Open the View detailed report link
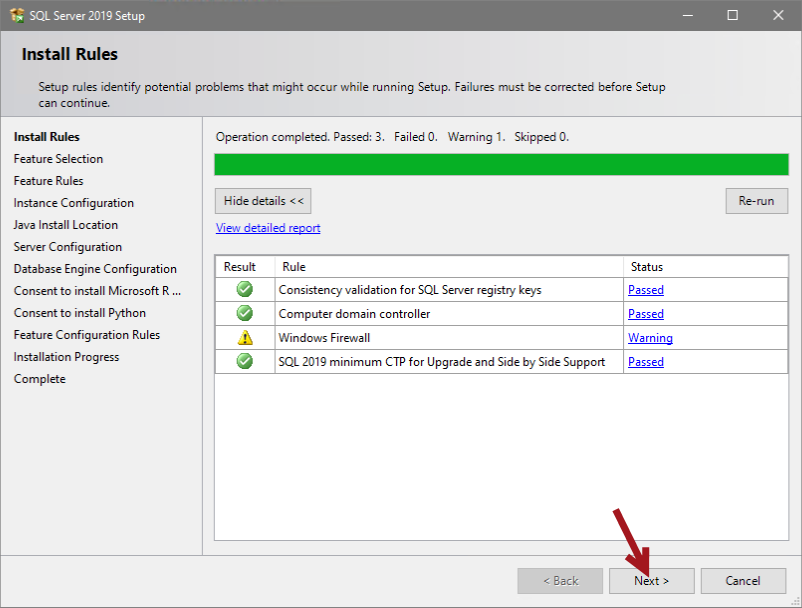The image size is (802, 608). [x=268, y=228]
